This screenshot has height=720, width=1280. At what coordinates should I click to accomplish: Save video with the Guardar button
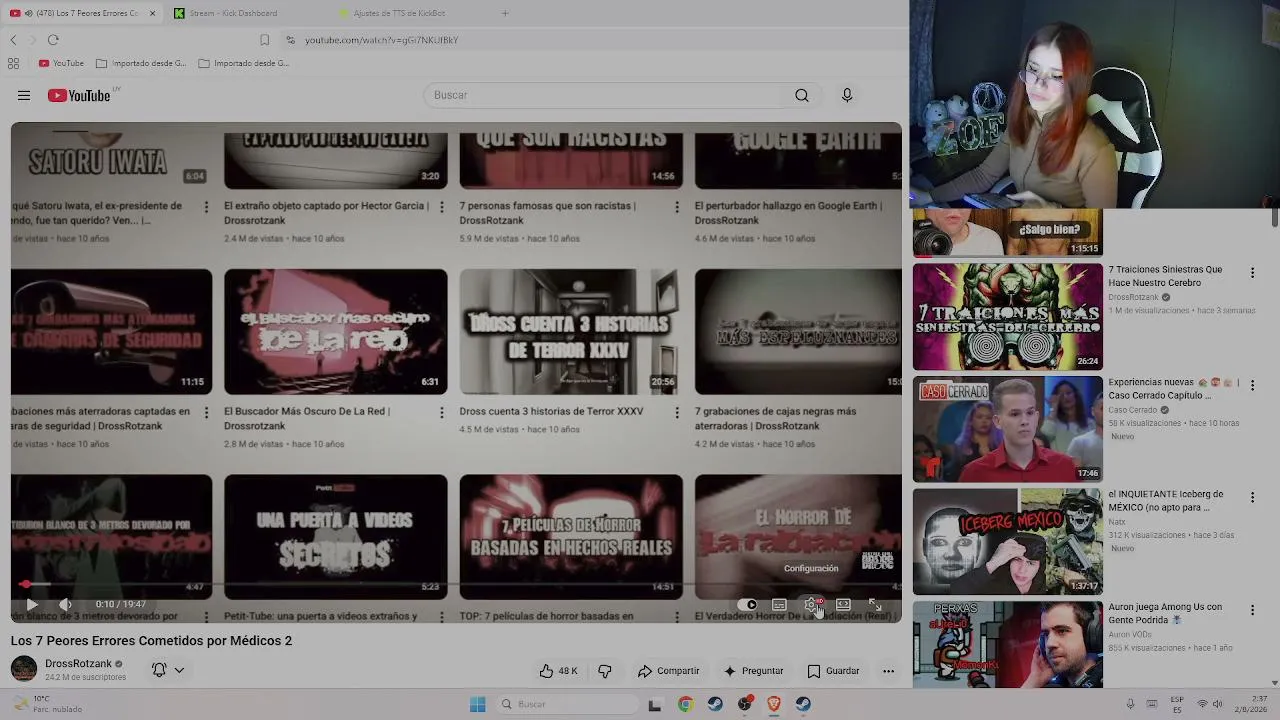coord(833,671)
